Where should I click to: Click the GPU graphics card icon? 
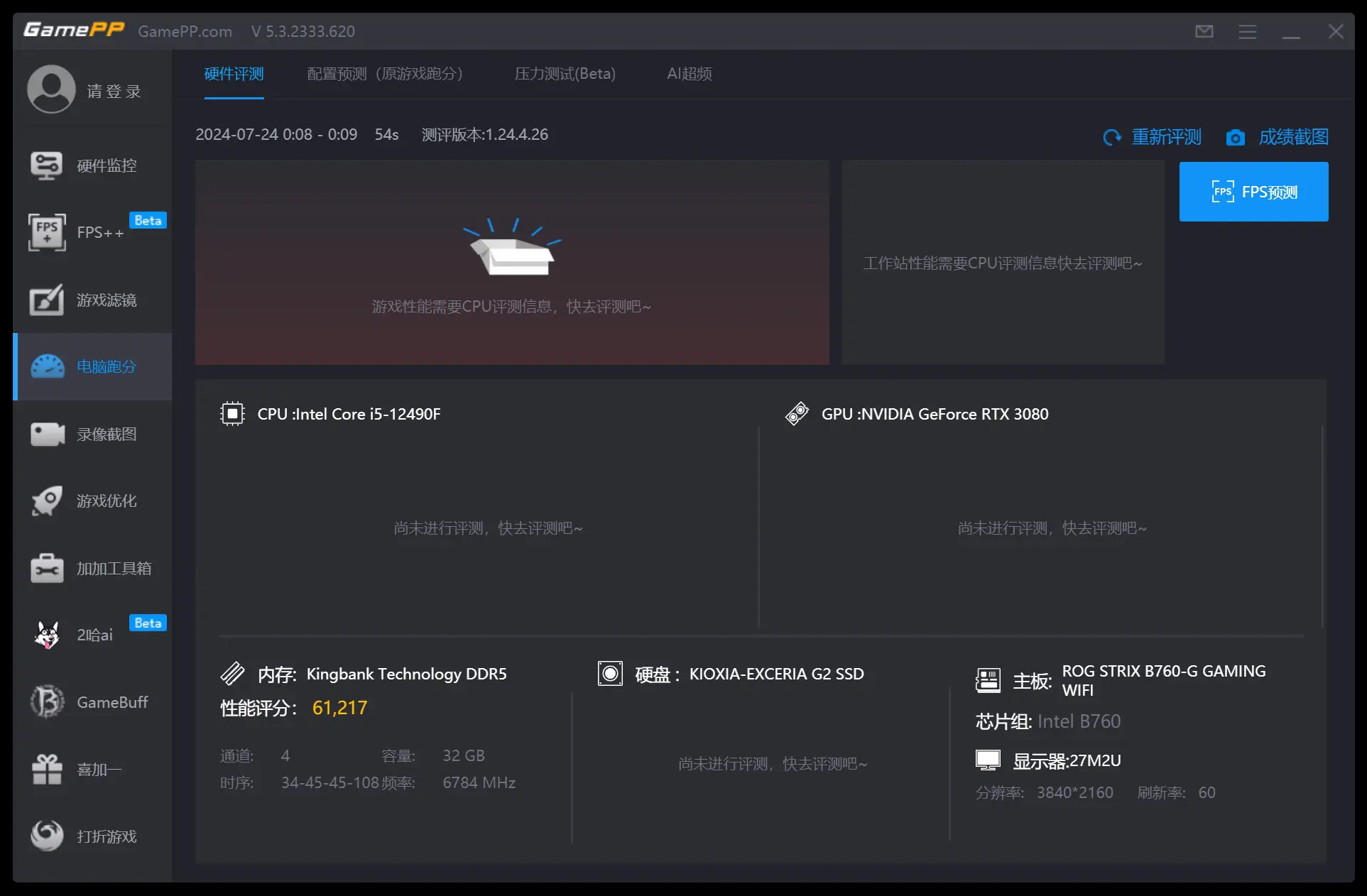(x=797, y=414)
